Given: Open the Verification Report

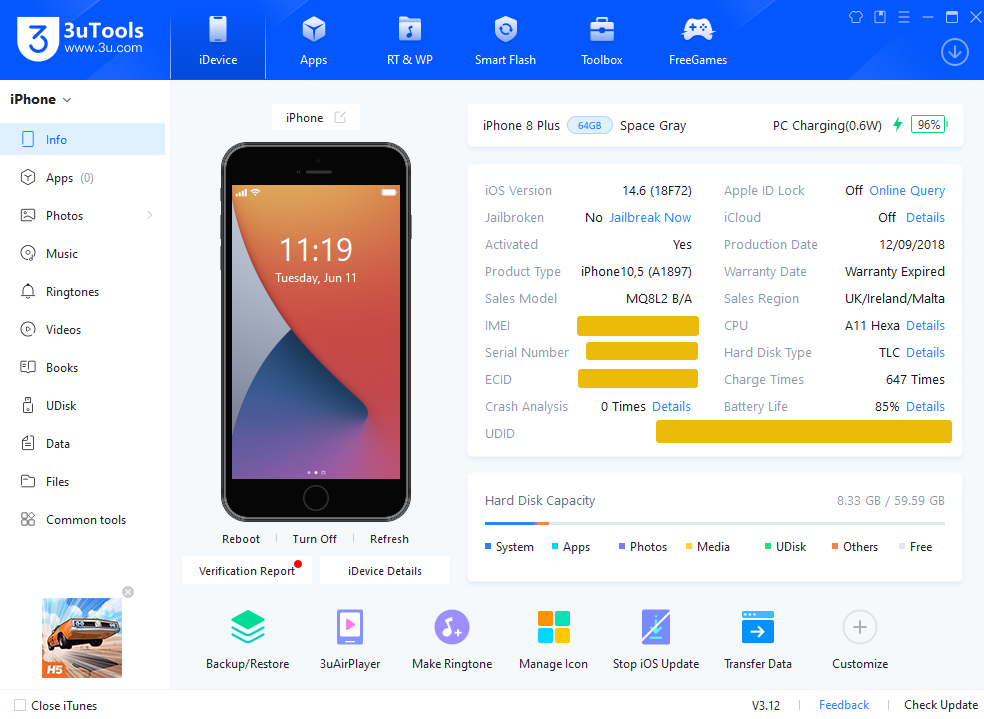Looking at the screenshot, I should click(x=247, y=570).
